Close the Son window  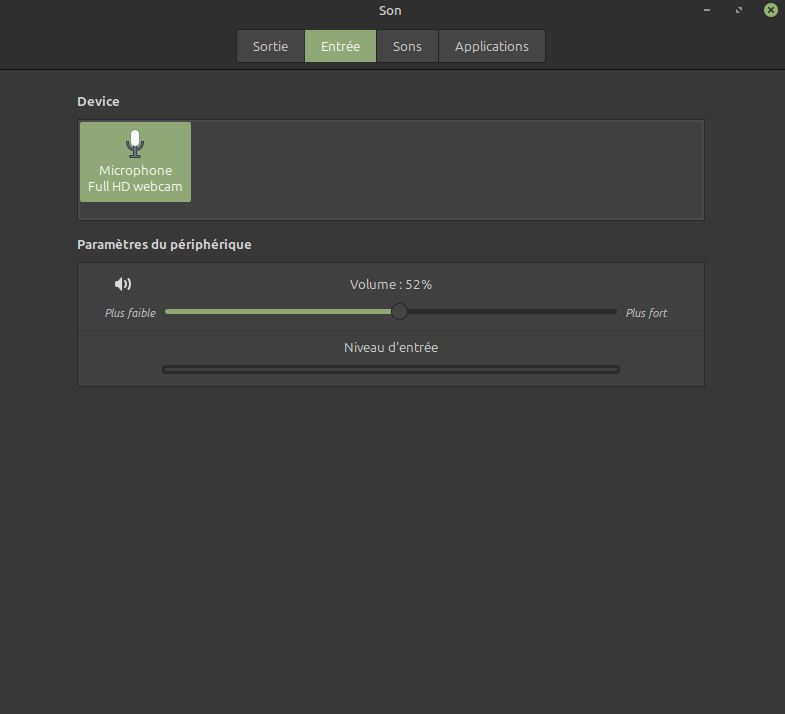point(771,10)
